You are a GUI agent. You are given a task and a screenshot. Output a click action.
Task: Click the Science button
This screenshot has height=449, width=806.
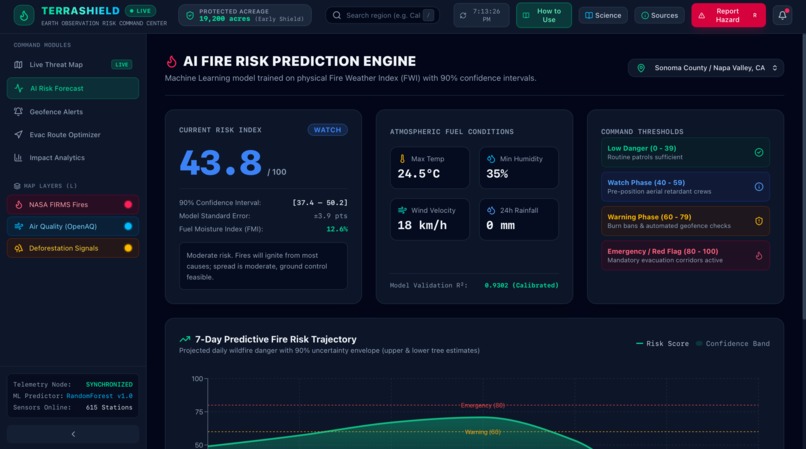click(603, 15)
